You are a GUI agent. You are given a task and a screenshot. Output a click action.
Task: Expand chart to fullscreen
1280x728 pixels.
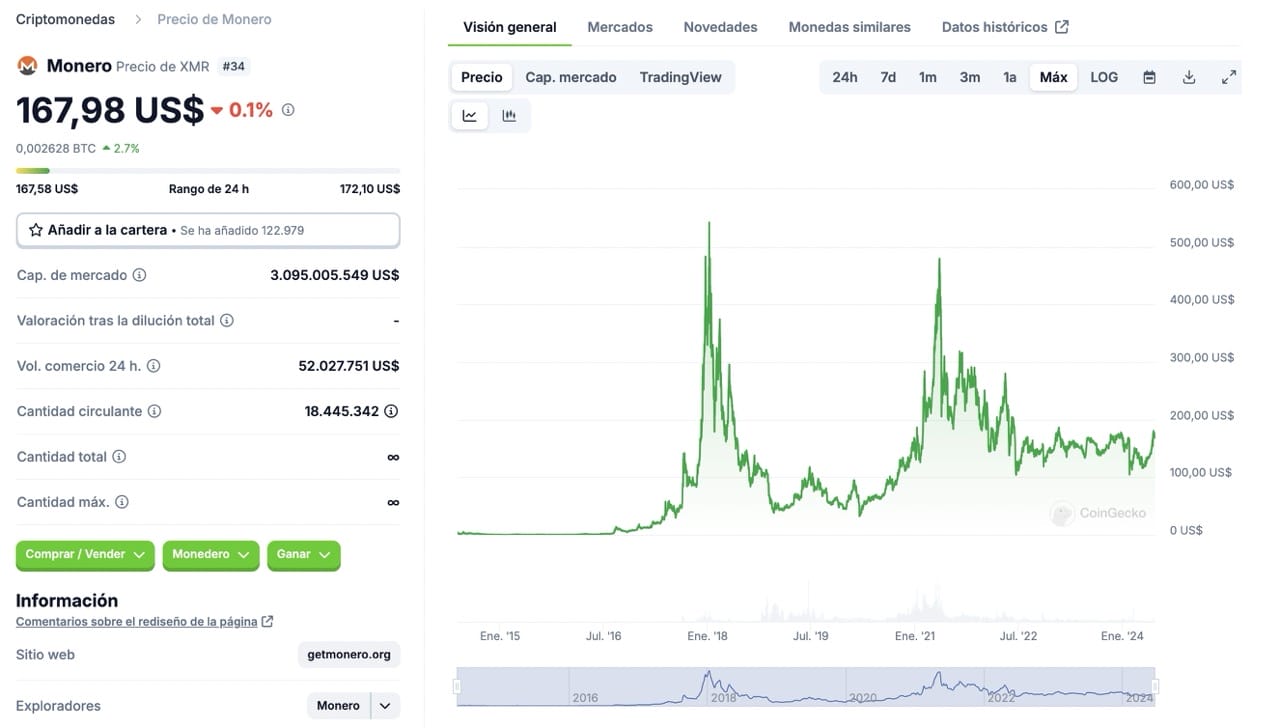click(1229, 77)
